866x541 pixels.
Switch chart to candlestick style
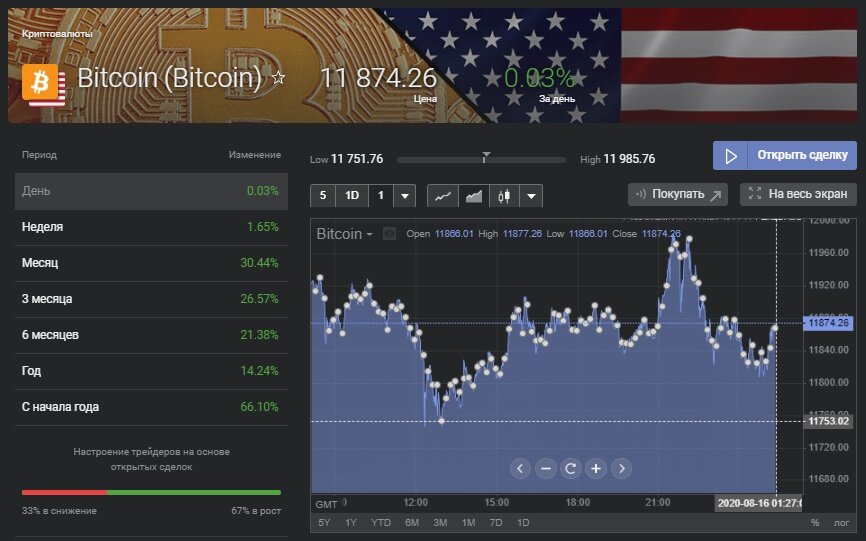[x=505, y=196]
